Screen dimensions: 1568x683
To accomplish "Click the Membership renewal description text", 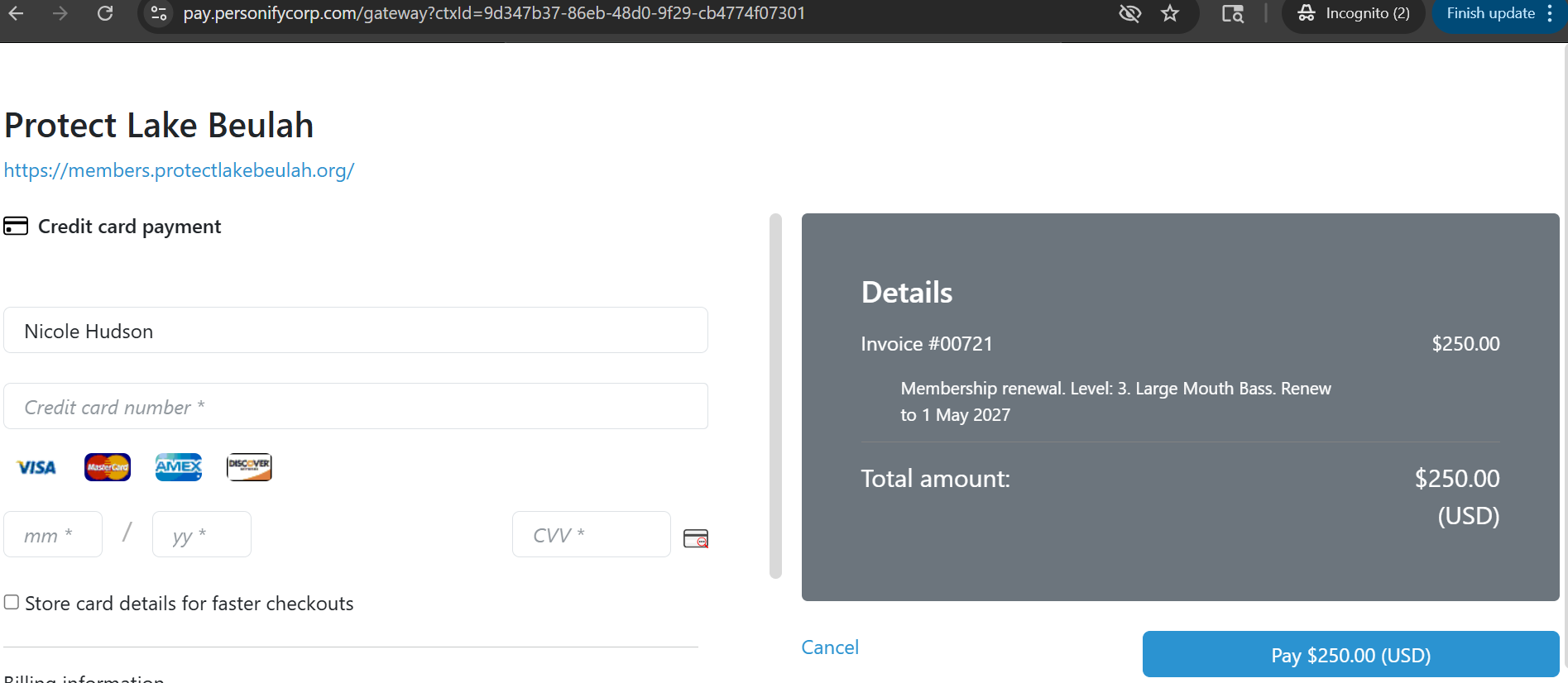I will click(x=1115, y=401).
